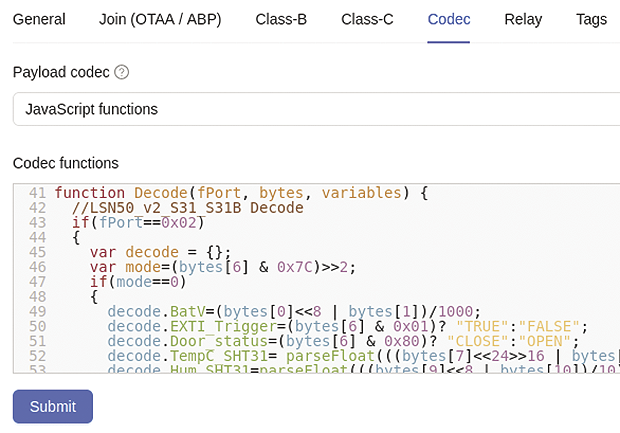Click line number 48 in gutter
Screen dimensions: 620x433
(x=38, y=297)
